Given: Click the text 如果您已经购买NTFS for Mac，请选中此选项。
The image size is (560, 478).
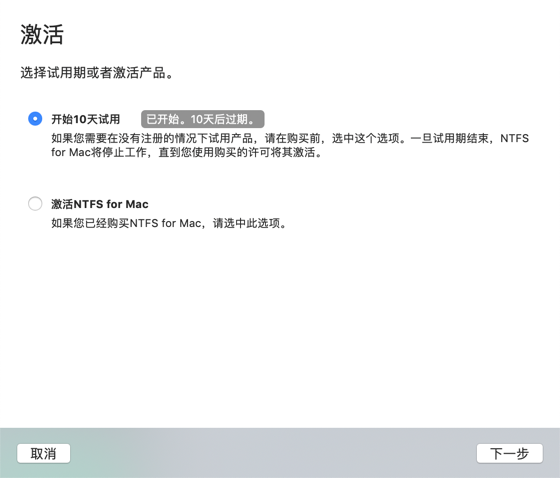Looking at the screenshot, I should click(x=169, y=223).
